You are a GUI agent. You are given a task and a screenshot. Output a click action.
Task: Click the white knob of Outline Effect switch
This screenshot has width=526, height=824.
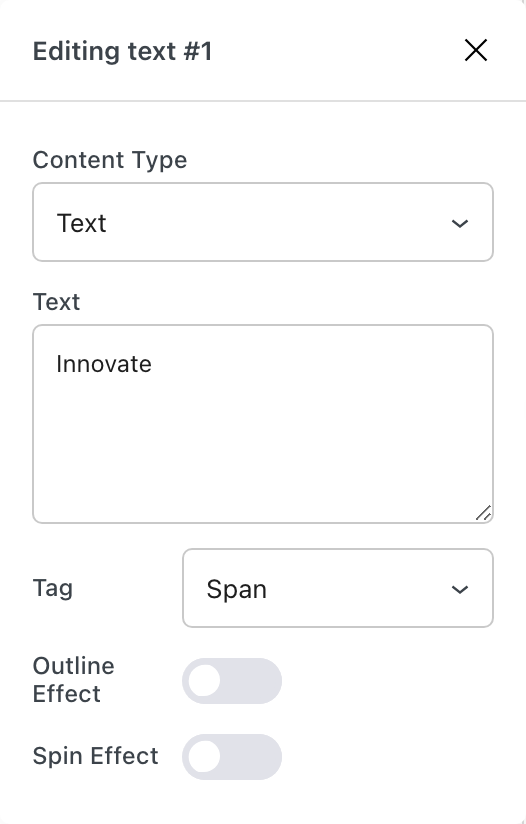coord(204,681)
